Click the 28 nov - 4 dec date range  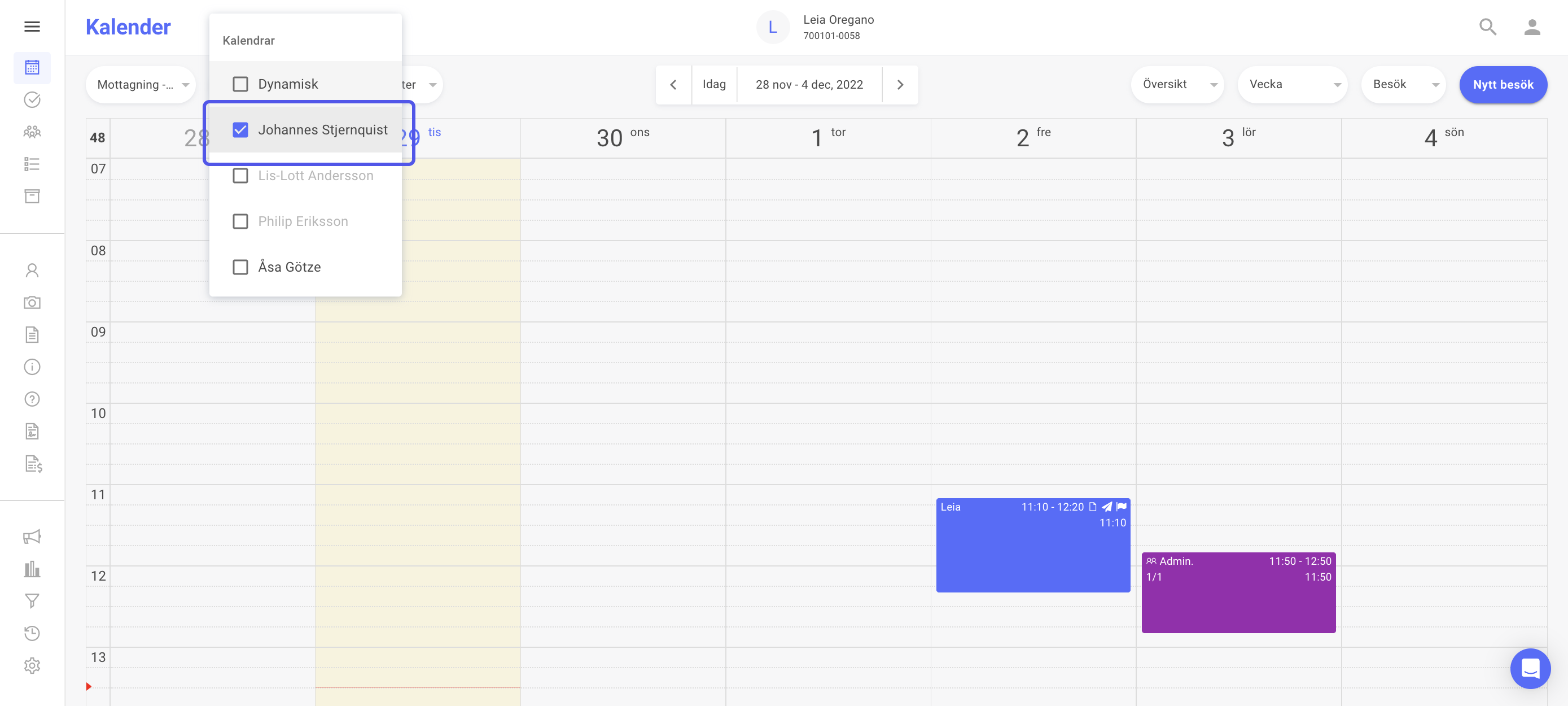point(809,85)
